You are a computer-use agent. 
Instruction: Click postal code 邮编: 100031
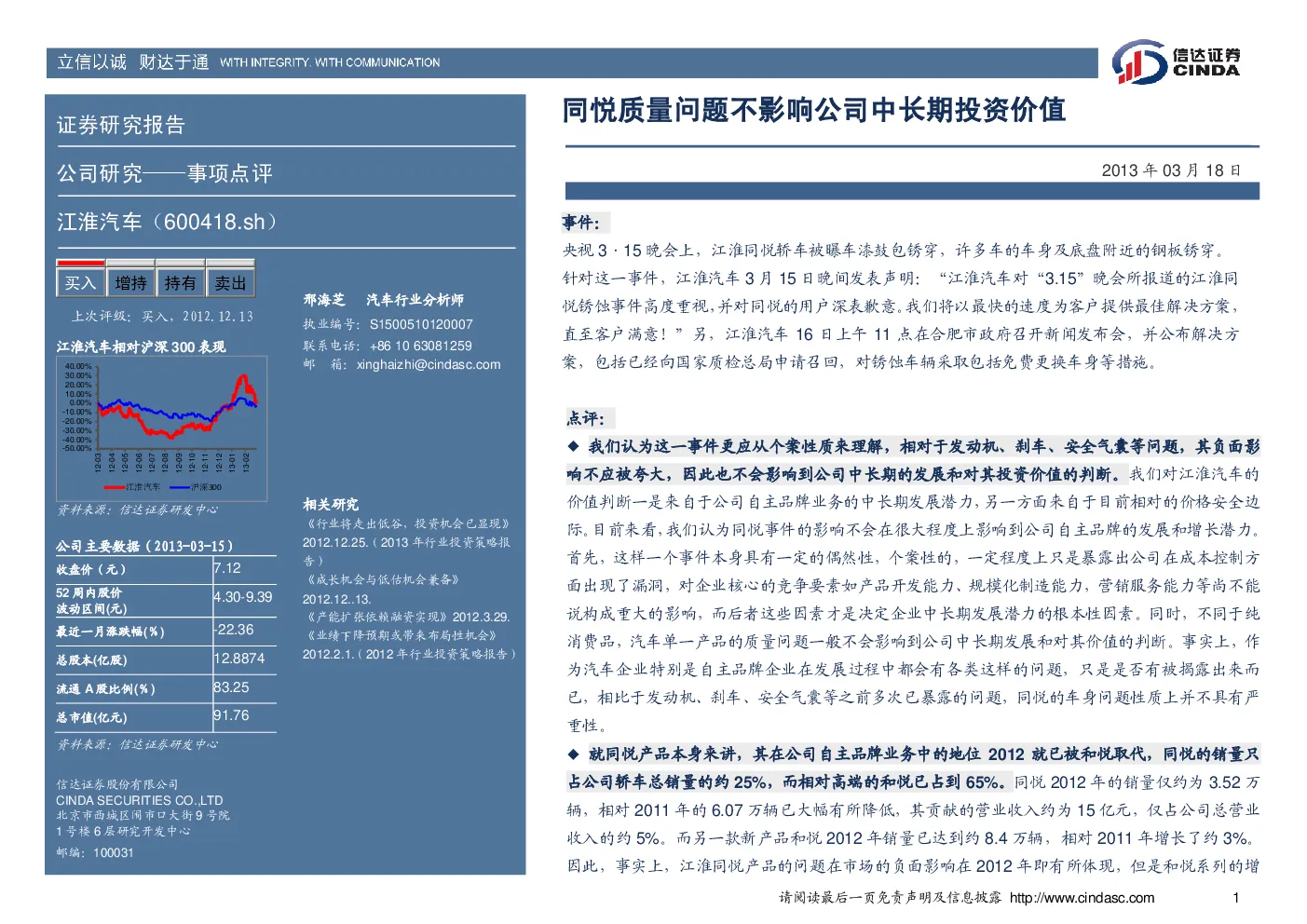94,852
